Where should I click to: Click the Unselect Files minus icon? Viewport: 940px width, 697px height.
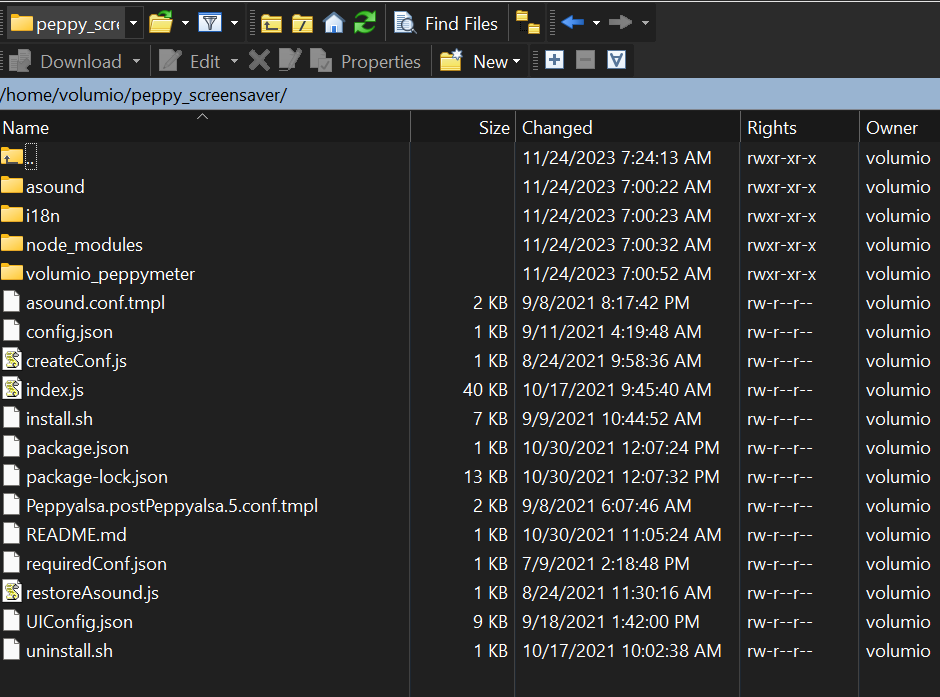pyautogui.click(x=586, y=60)
